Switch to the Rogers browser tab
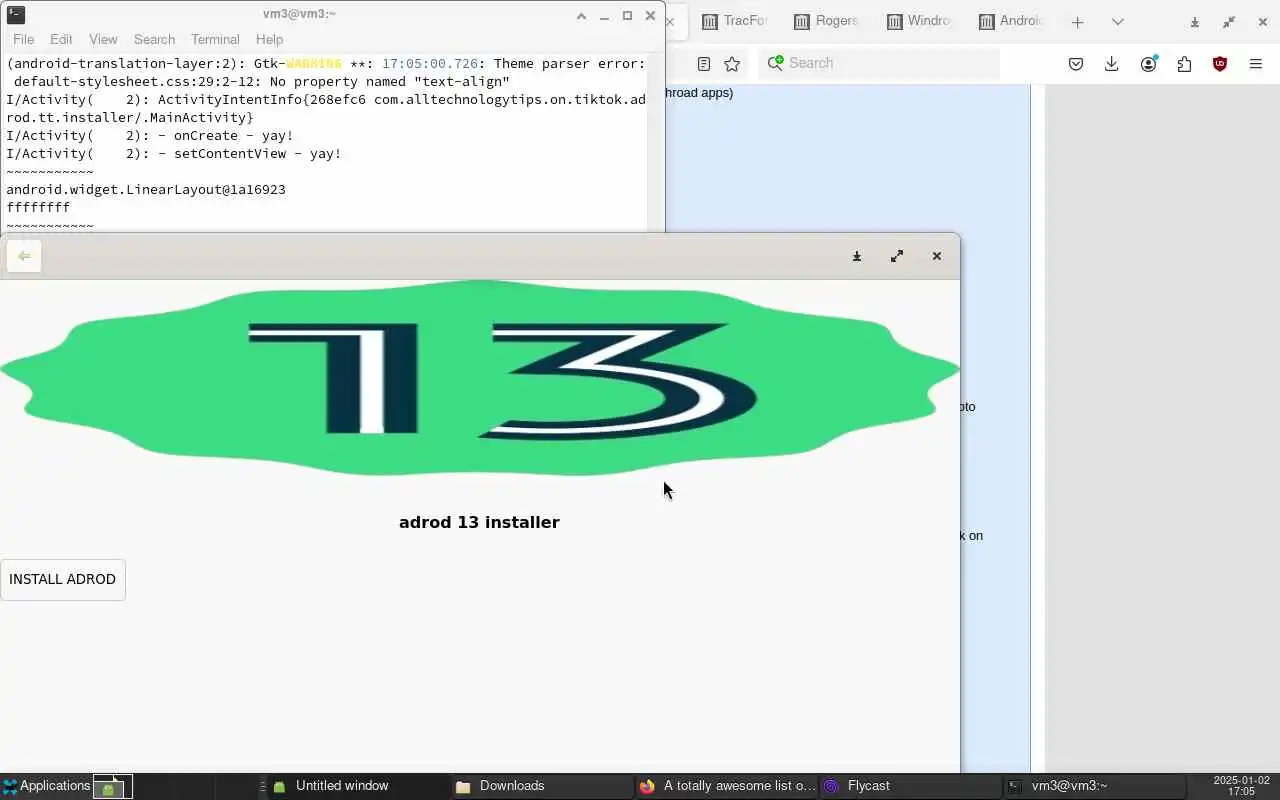1280x800 pixels. point(826,21)
